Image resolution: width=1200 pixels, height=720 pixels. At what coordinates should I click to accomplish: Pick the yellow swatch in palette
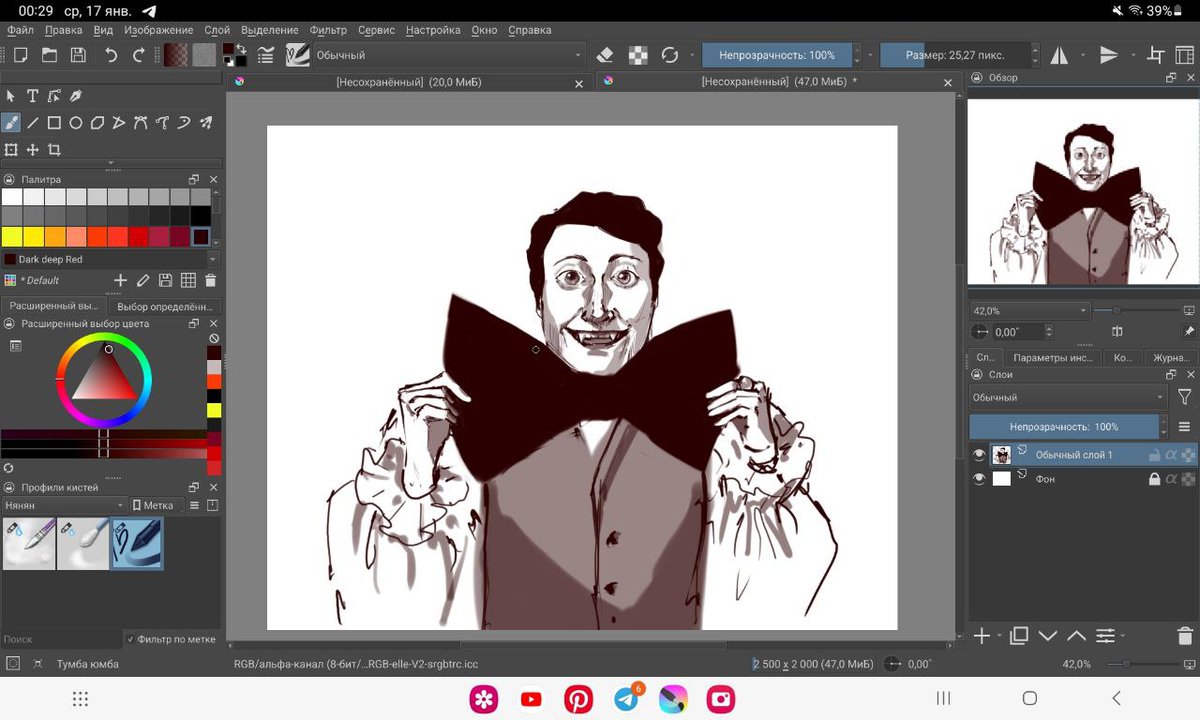pos(11,237)
